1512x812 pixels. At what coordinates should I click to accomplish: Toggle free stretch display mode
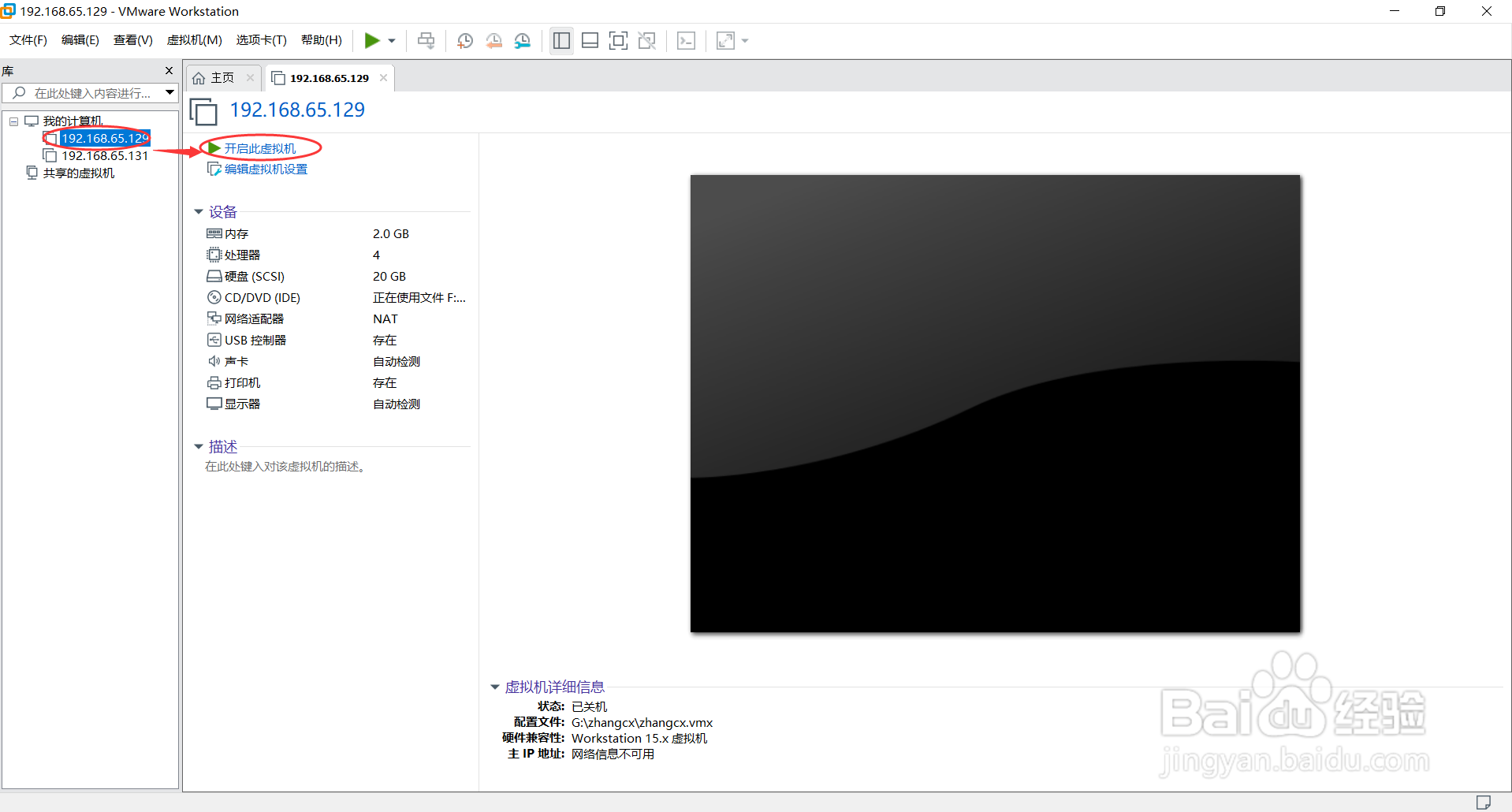(724, 40)
